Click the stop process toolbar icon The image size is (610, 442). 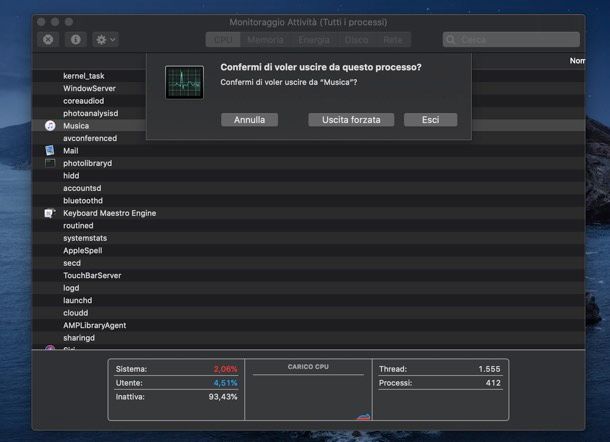pos(48,40)
